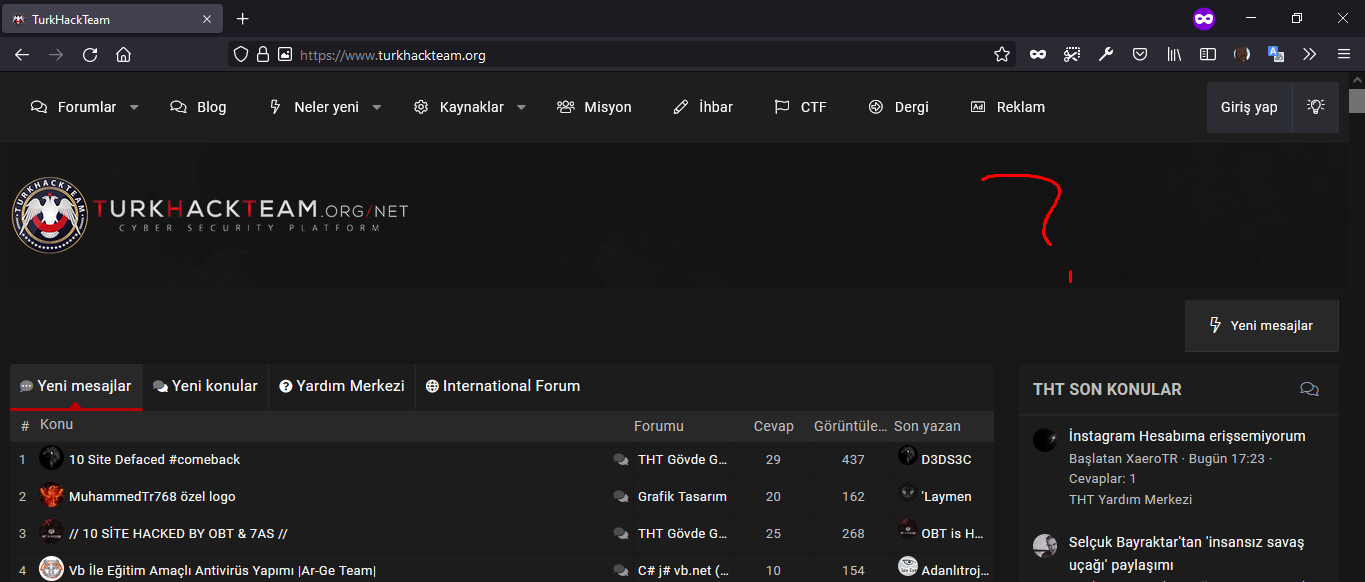This screenshot has width=1365, height=582.
Task: Click the Cevap column header
Action: (x=774, y=426)
